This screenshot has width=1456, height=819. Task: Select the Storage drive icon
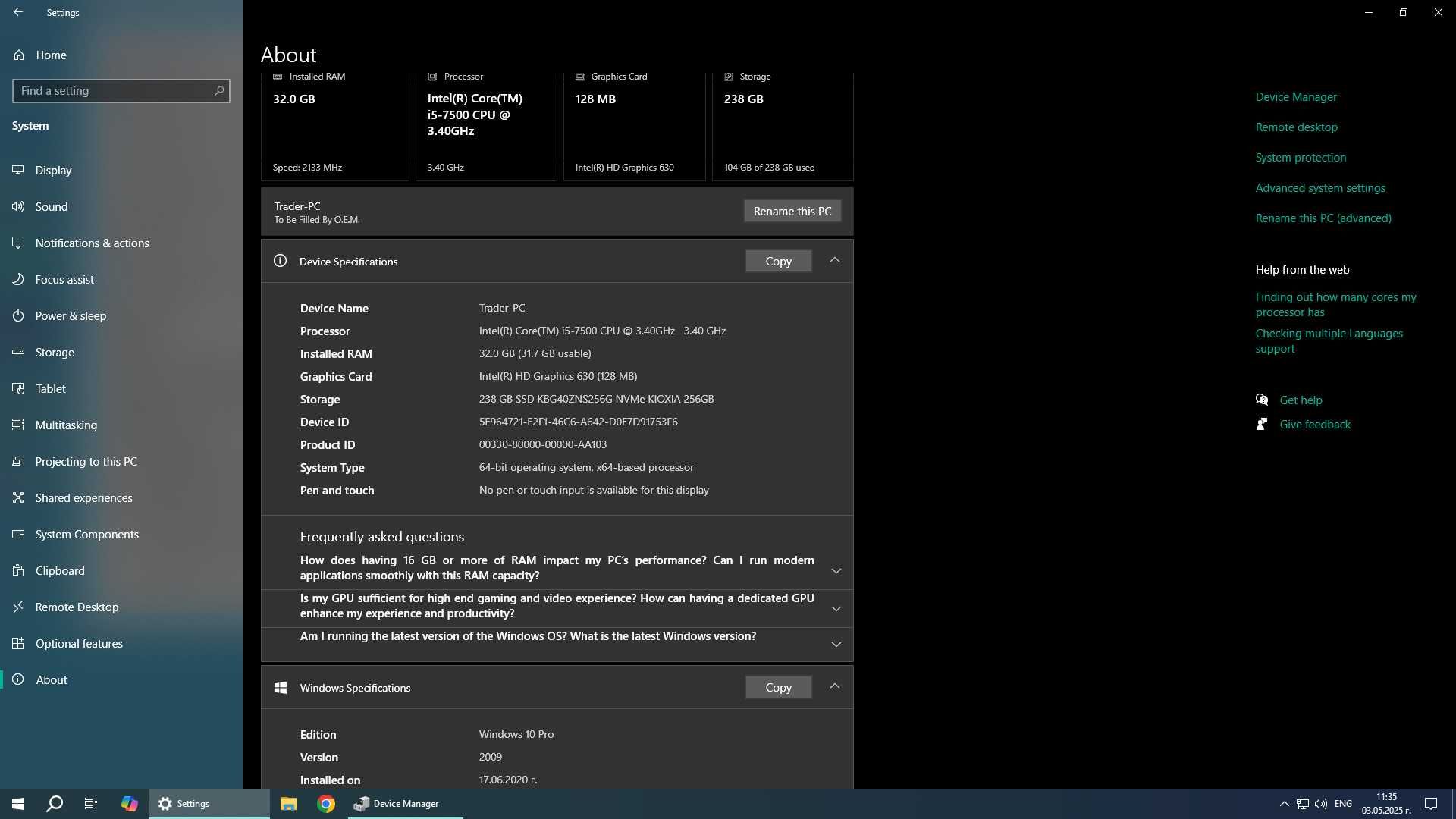pyautogui.click(x=18, y=352)
